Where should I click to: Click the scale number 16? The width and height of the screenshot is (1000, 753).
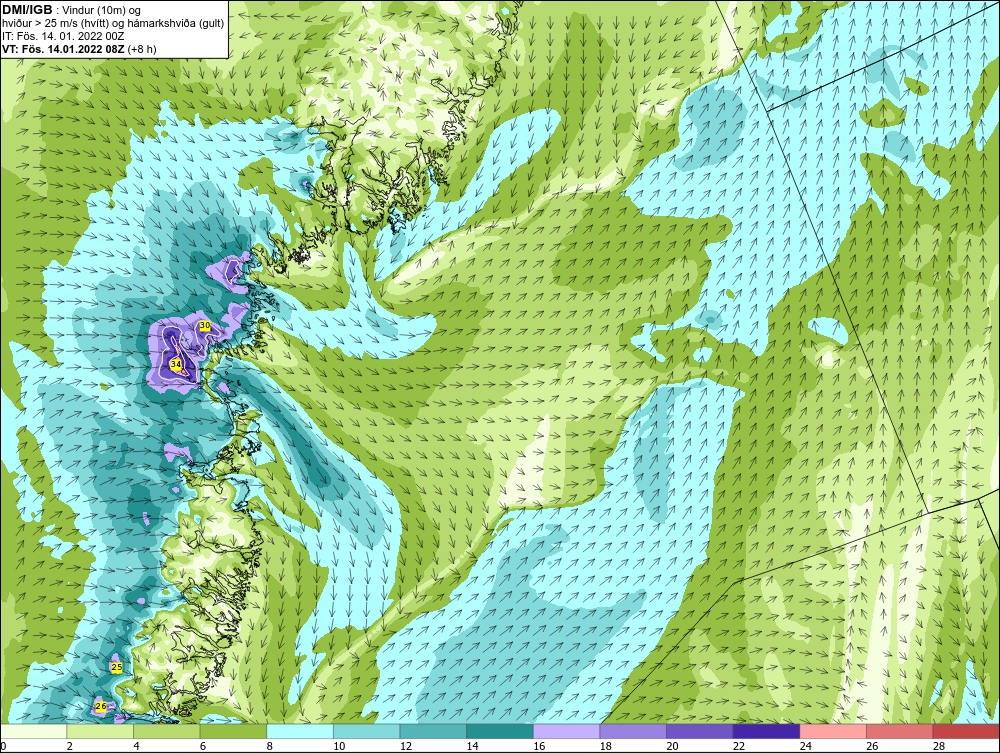pyautogui.click(x=539, y=746)
